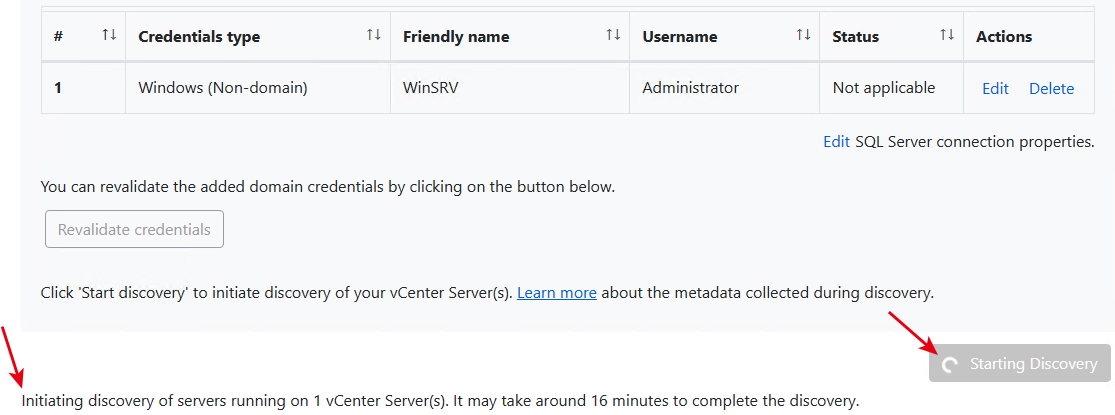Click the loading spinner beside Starting Discovery
The height and width of the screenshot is (415, 1115).
point(951,365)
